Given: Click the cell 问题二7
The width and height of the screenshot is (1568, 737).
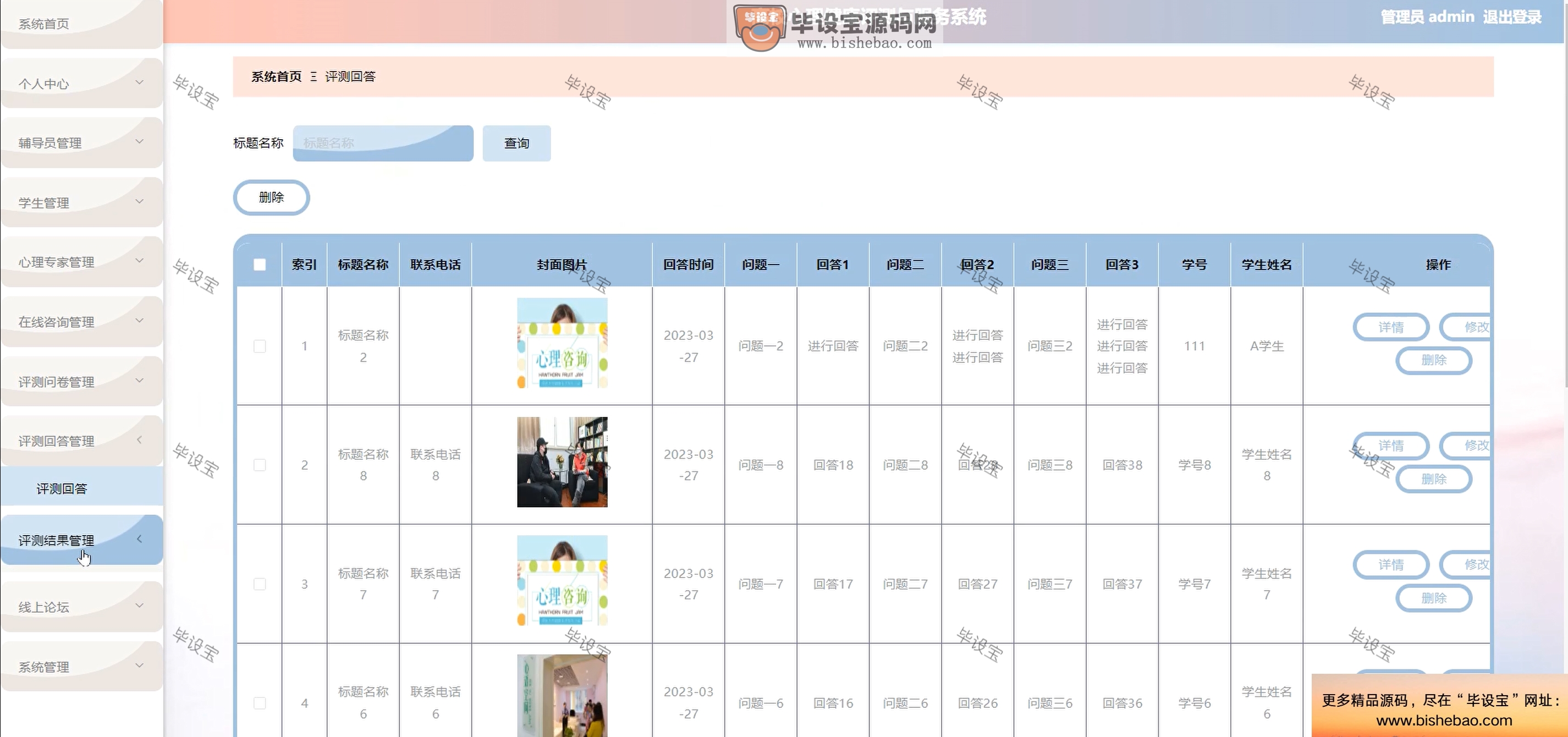Looking at the screenshot, I should 905,584.
